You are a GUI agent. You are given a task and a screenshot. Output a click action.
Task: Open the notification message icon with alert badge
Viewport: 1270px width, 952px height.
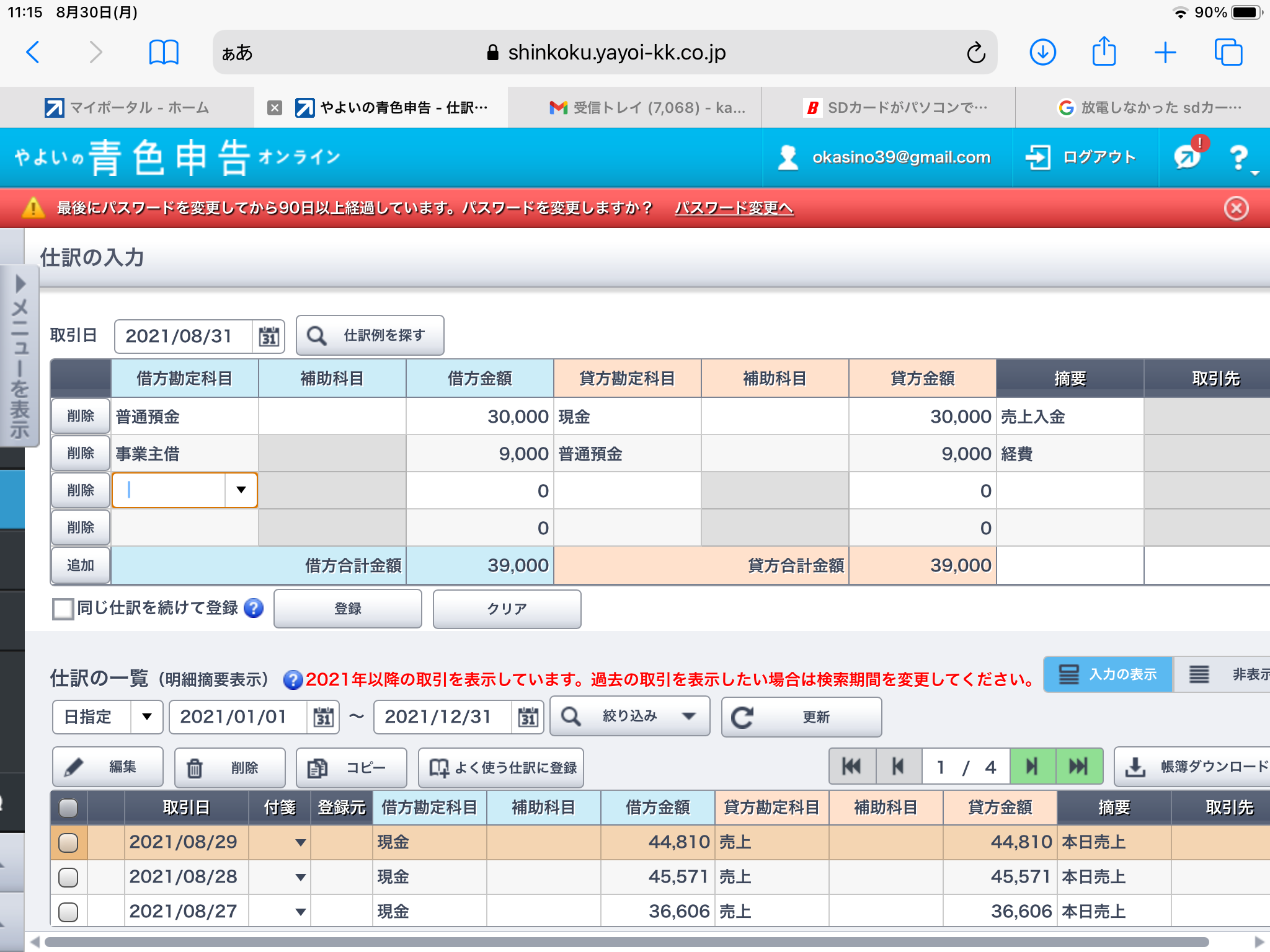pyautogui.click(x=1188, y=157)
